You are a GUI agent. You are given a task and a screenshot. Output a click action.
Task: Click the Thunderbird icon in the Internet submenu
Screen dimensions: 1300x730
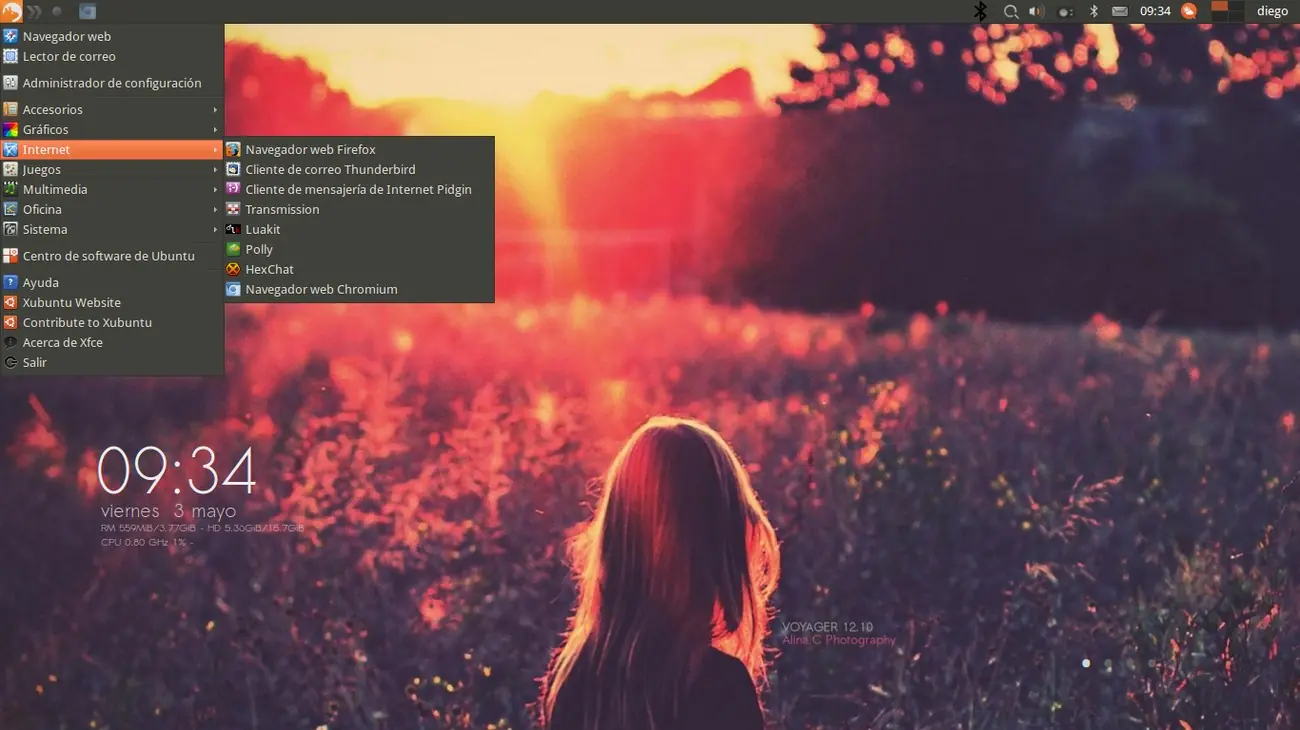[233, 169]
